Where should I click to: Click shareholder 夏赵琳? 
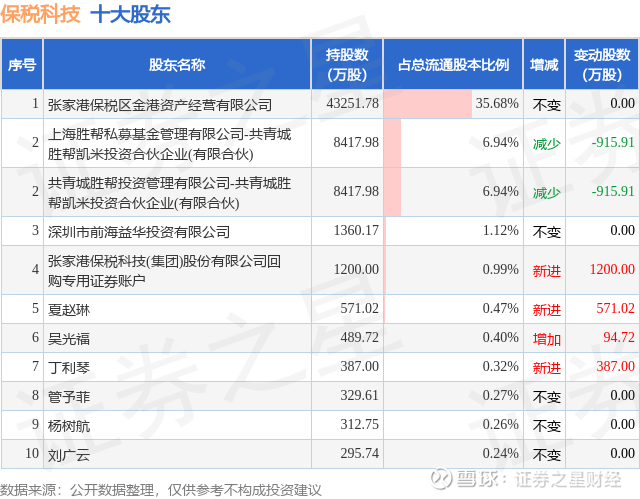(69, 310)
